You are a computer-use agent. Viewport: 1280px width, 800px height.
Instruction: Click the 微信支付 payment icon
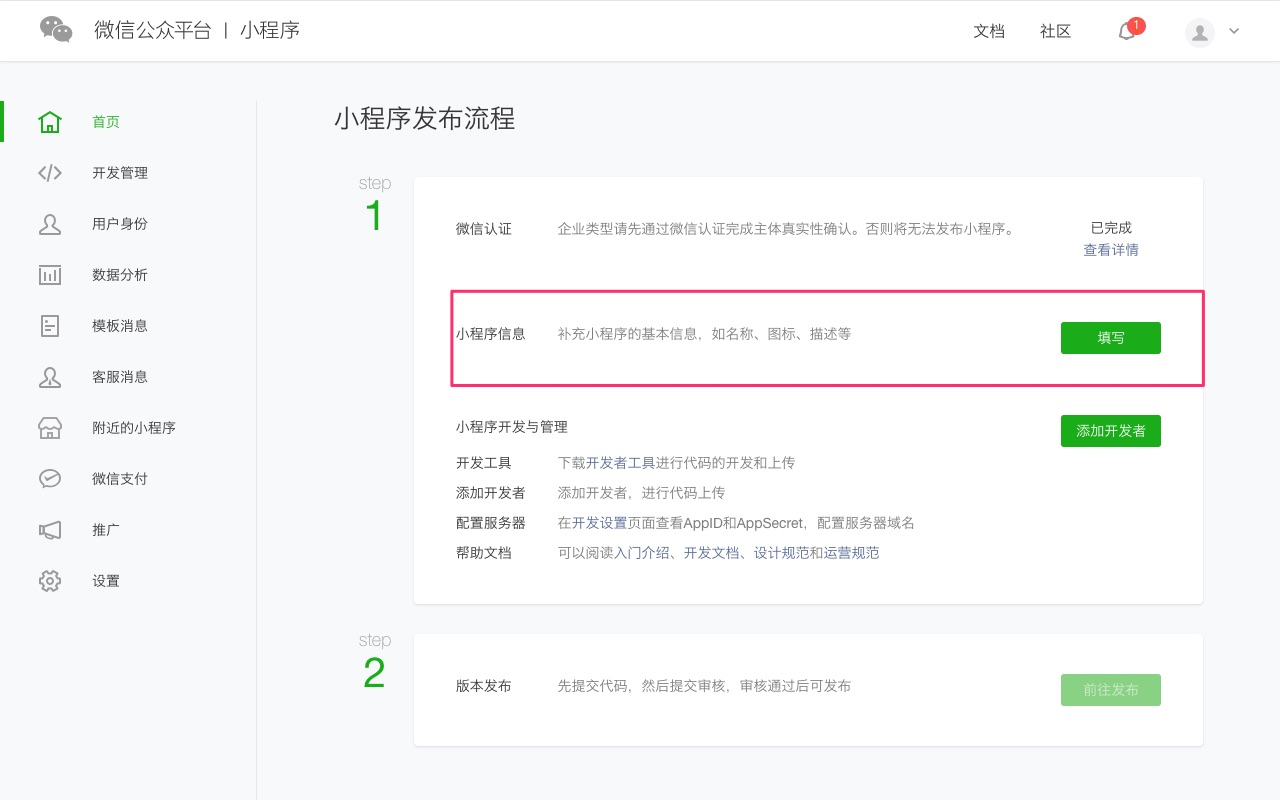[x=50, y=479]
